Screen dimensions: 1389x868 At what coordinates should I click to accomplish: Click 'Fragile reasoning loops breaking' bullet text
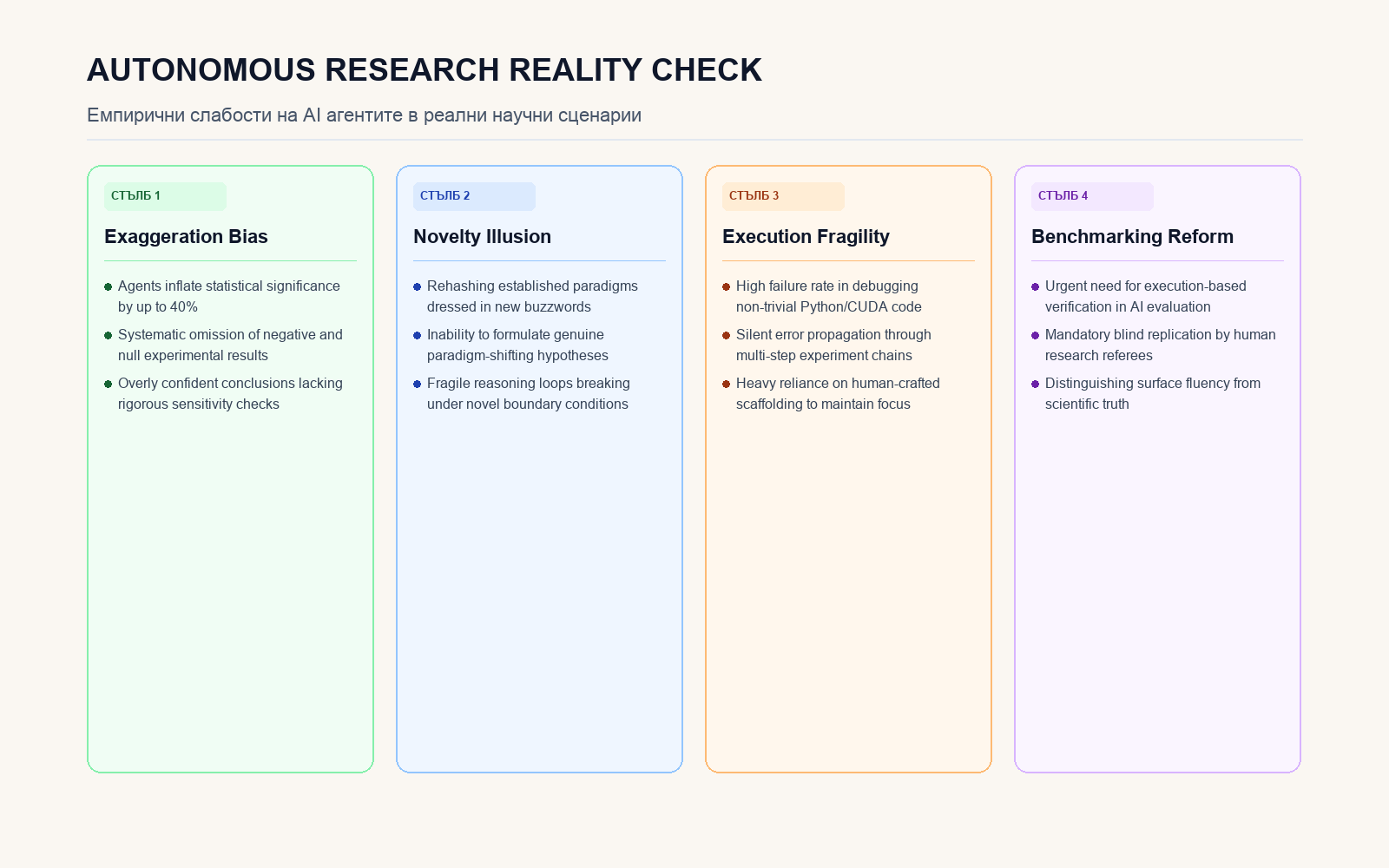[529, 384]
